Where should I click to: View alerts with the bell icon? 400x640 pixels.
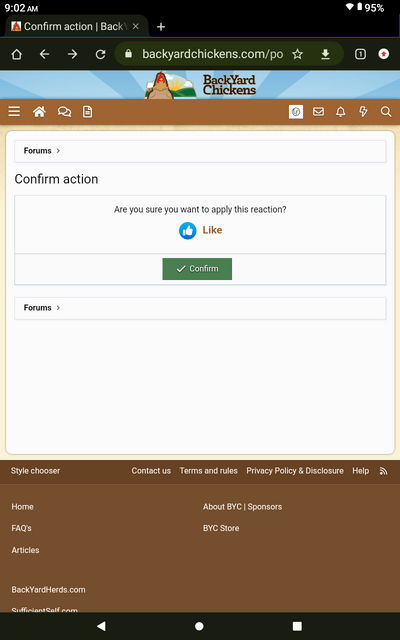pos(340,111)
